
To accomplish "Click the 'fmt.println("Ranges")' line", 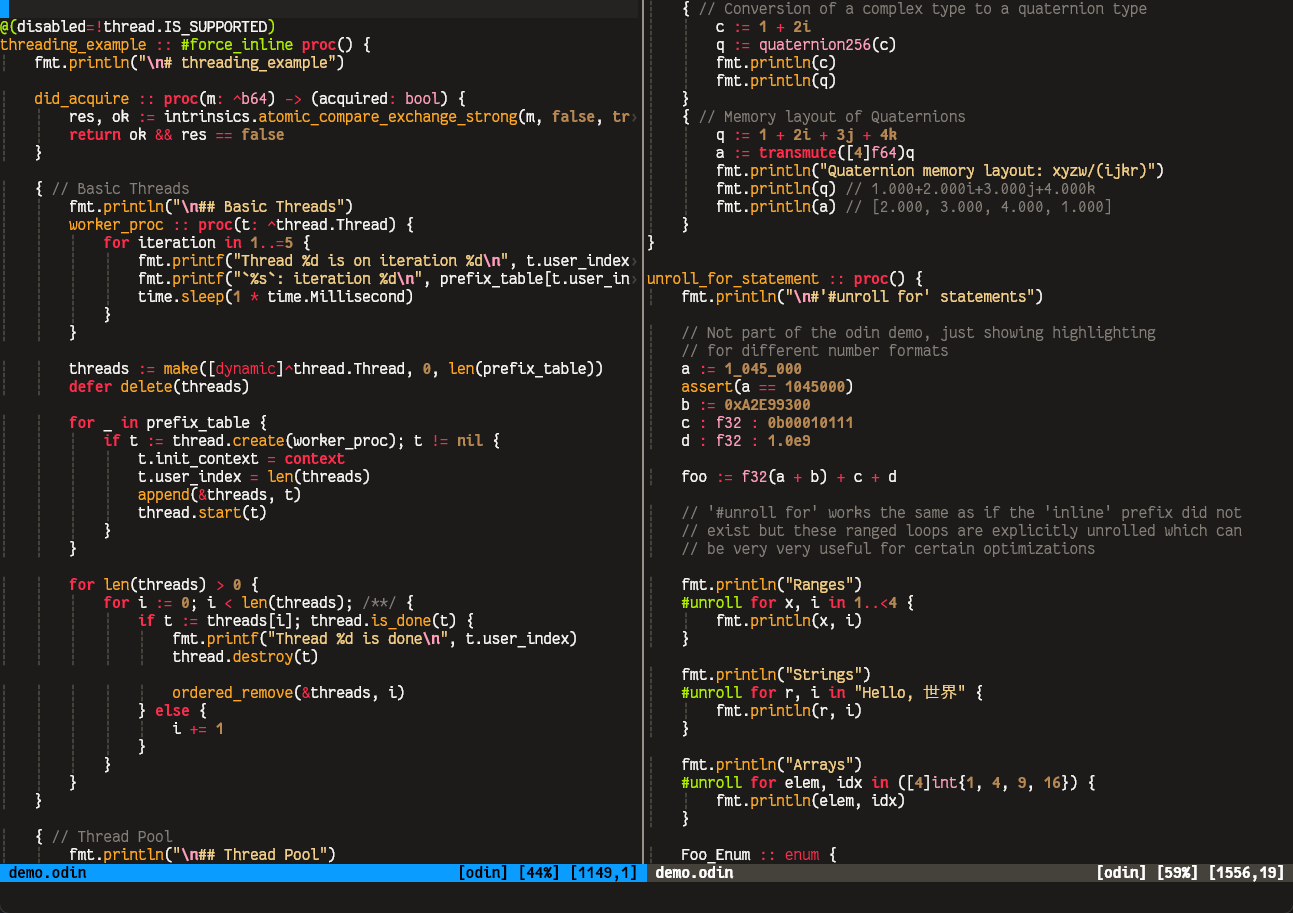I will coord(772,585).
